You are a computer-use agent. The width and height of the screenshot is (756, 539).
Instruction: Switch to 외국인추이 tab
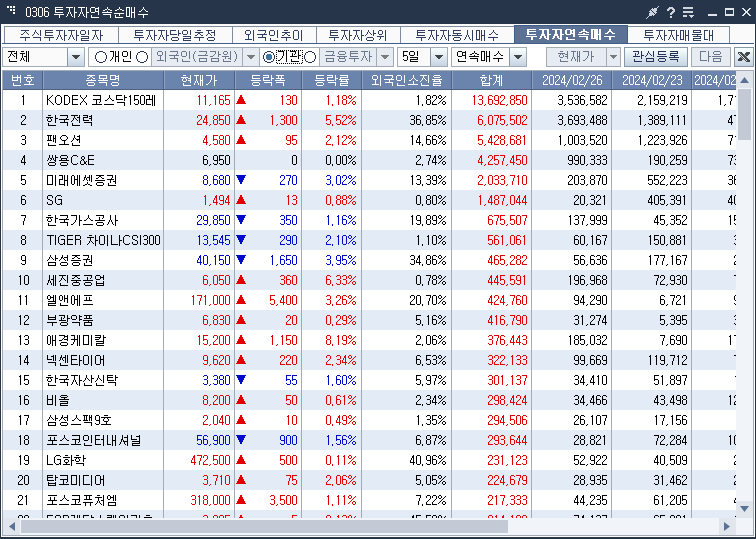pos(274,35)
